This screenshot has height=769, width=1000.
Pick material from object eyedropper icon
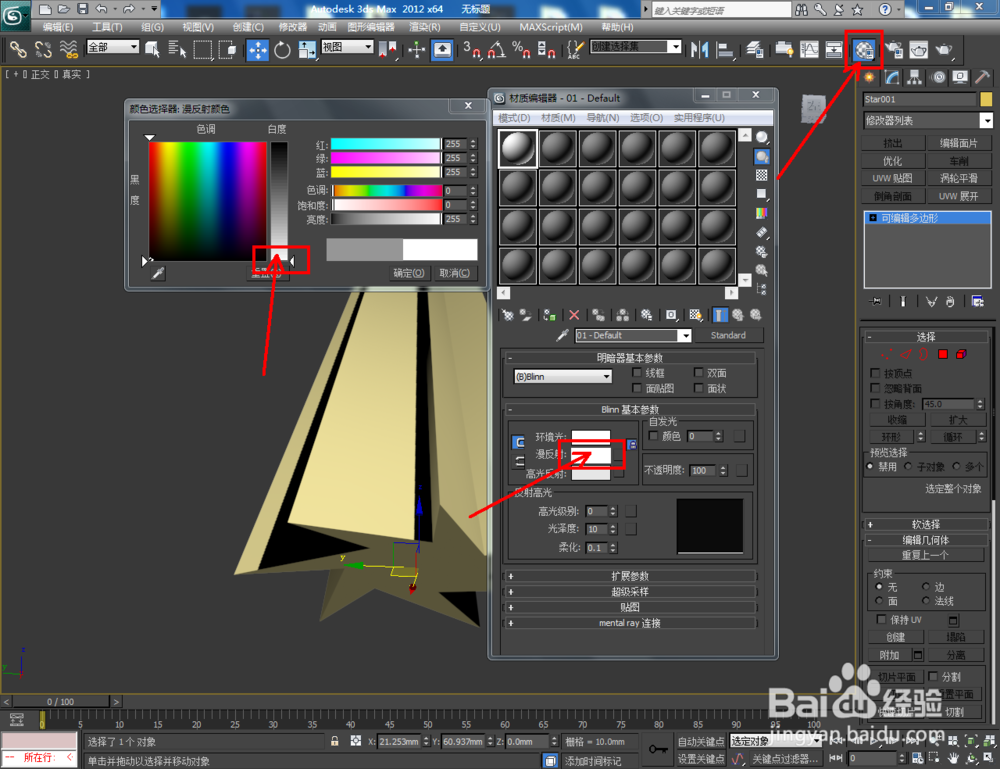point(562,335)
